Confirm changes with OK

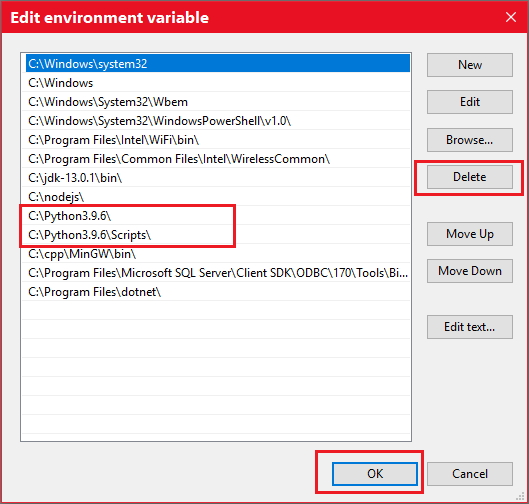(x=374, y=474)
